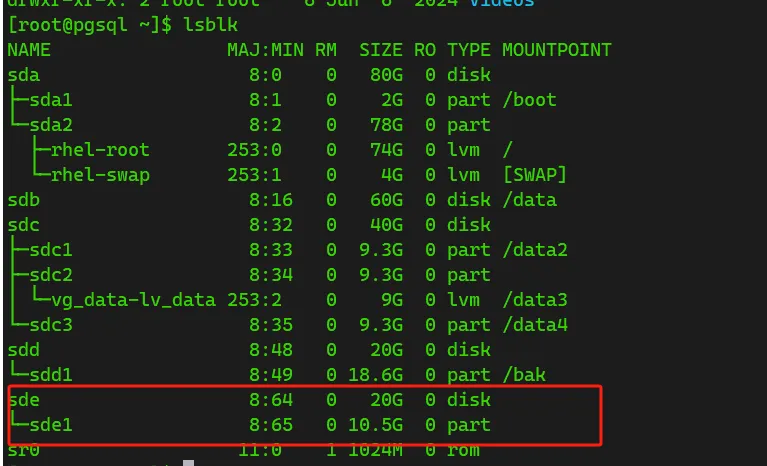Viewport: 767px width, 466px height.
Task: Click the 18.6G size value
Action: tap(376, 375)
